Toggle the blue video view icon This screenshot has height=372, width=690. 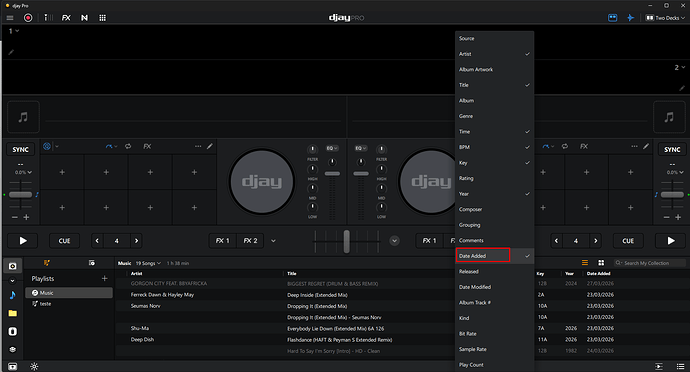[613, 18]
